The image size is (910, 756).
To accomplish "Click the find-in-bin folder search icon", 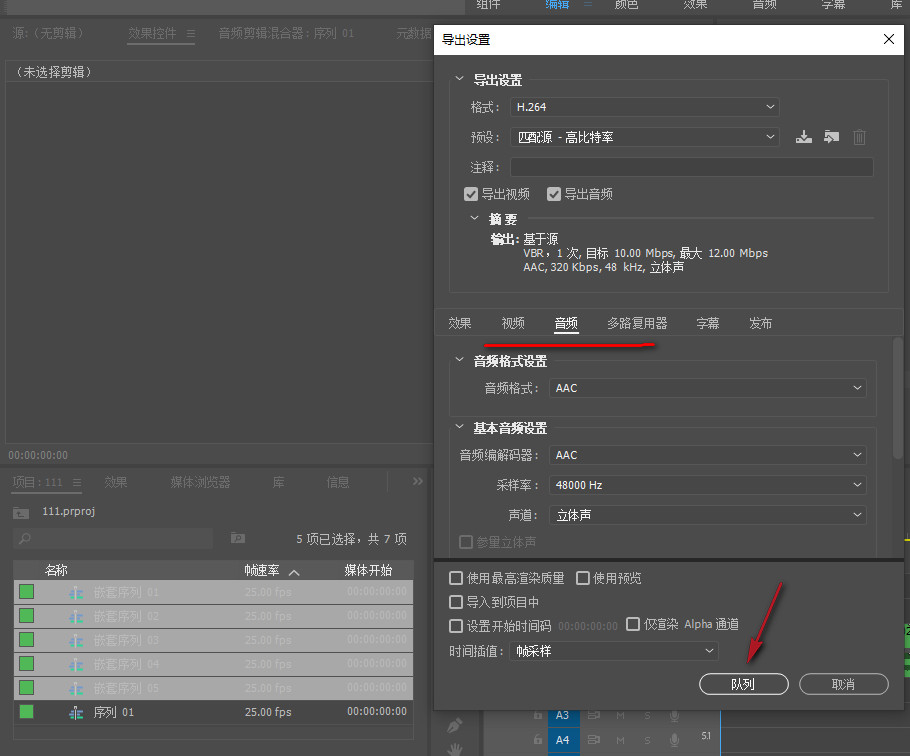I will point(238,538).
